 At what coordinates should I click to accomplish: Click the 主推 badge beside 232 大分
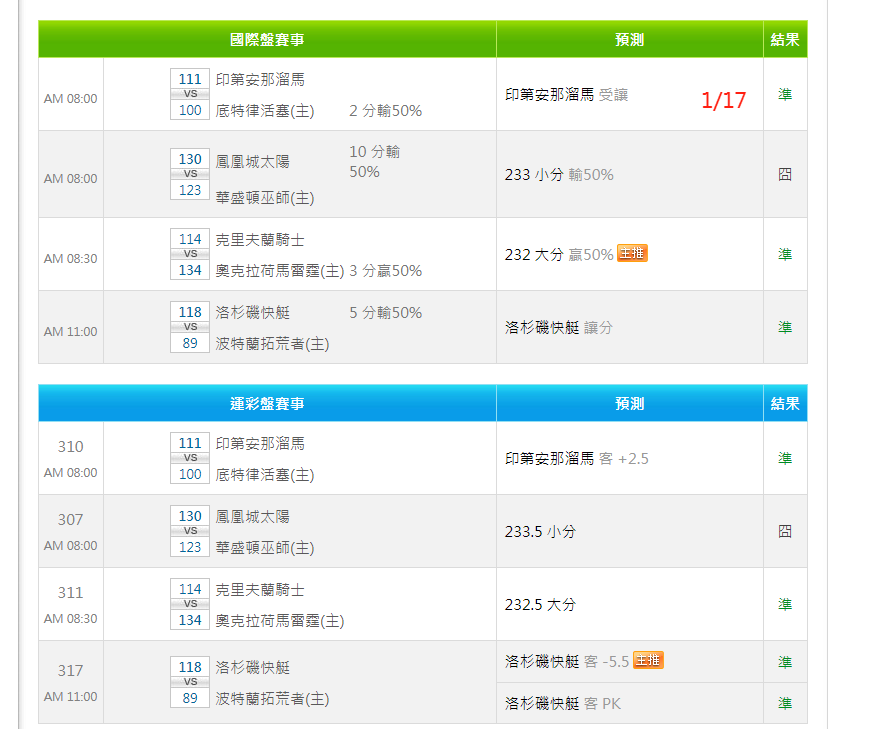click(x=632, y=253)
